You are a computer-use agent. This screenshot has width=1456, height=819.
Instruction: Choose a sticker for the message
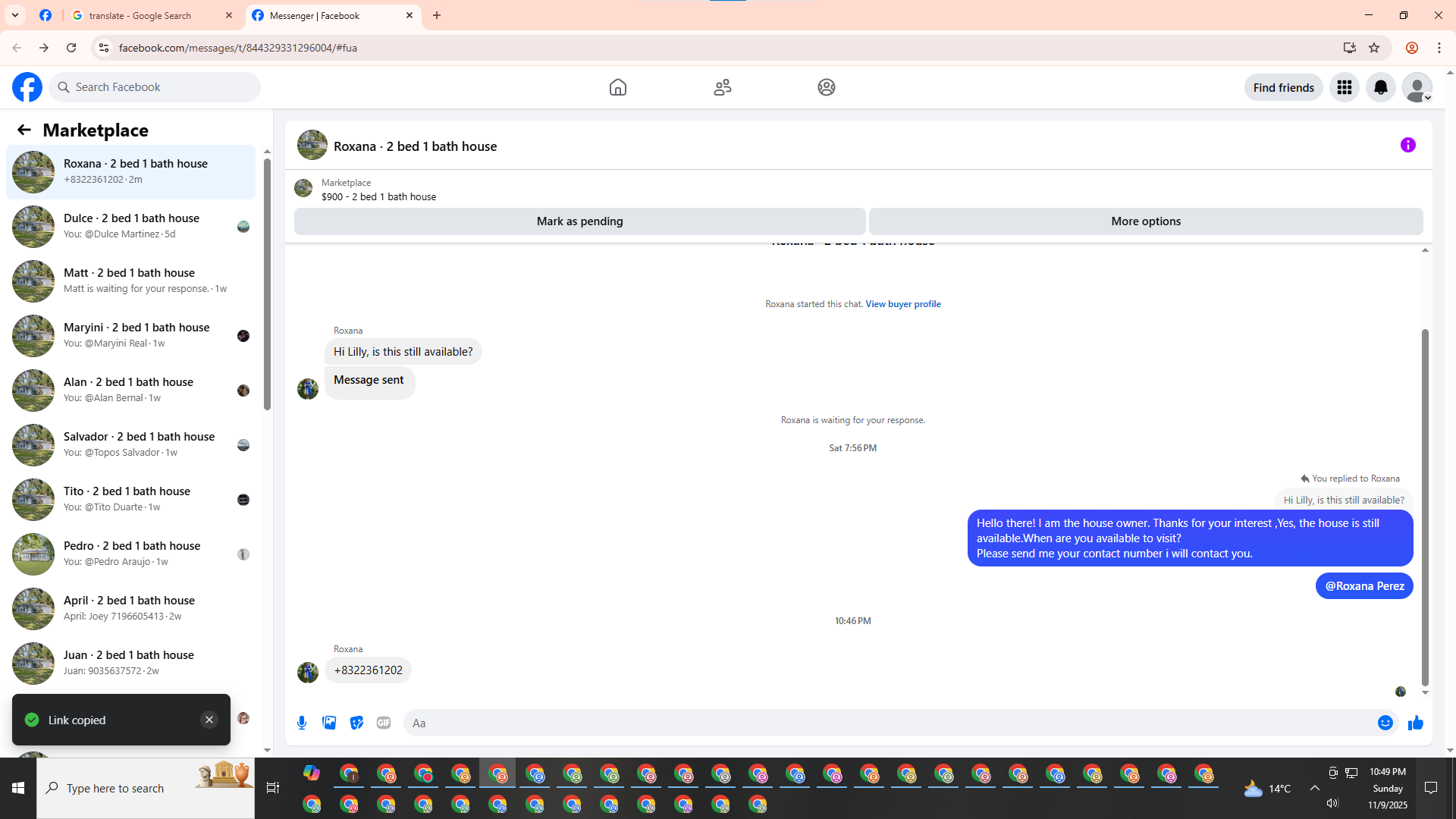coord(356,723)
